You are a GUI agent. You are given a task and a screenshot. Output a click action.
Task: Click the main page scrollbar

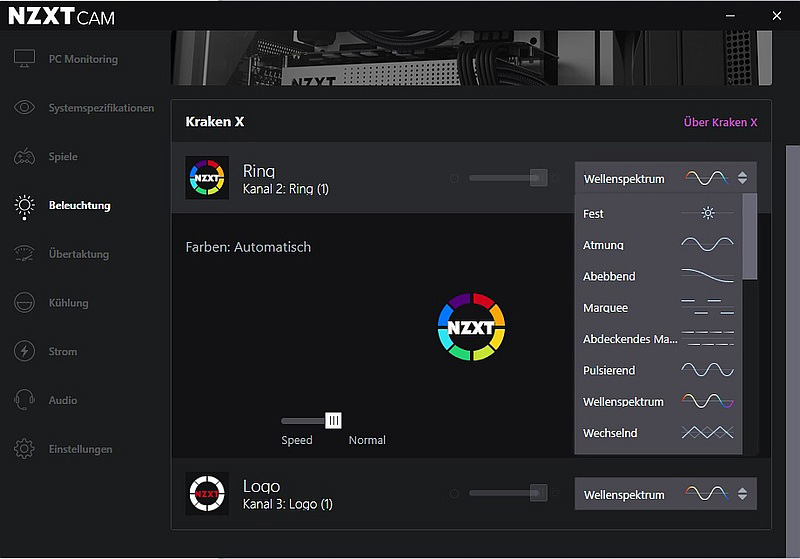(x=792, y=351)
